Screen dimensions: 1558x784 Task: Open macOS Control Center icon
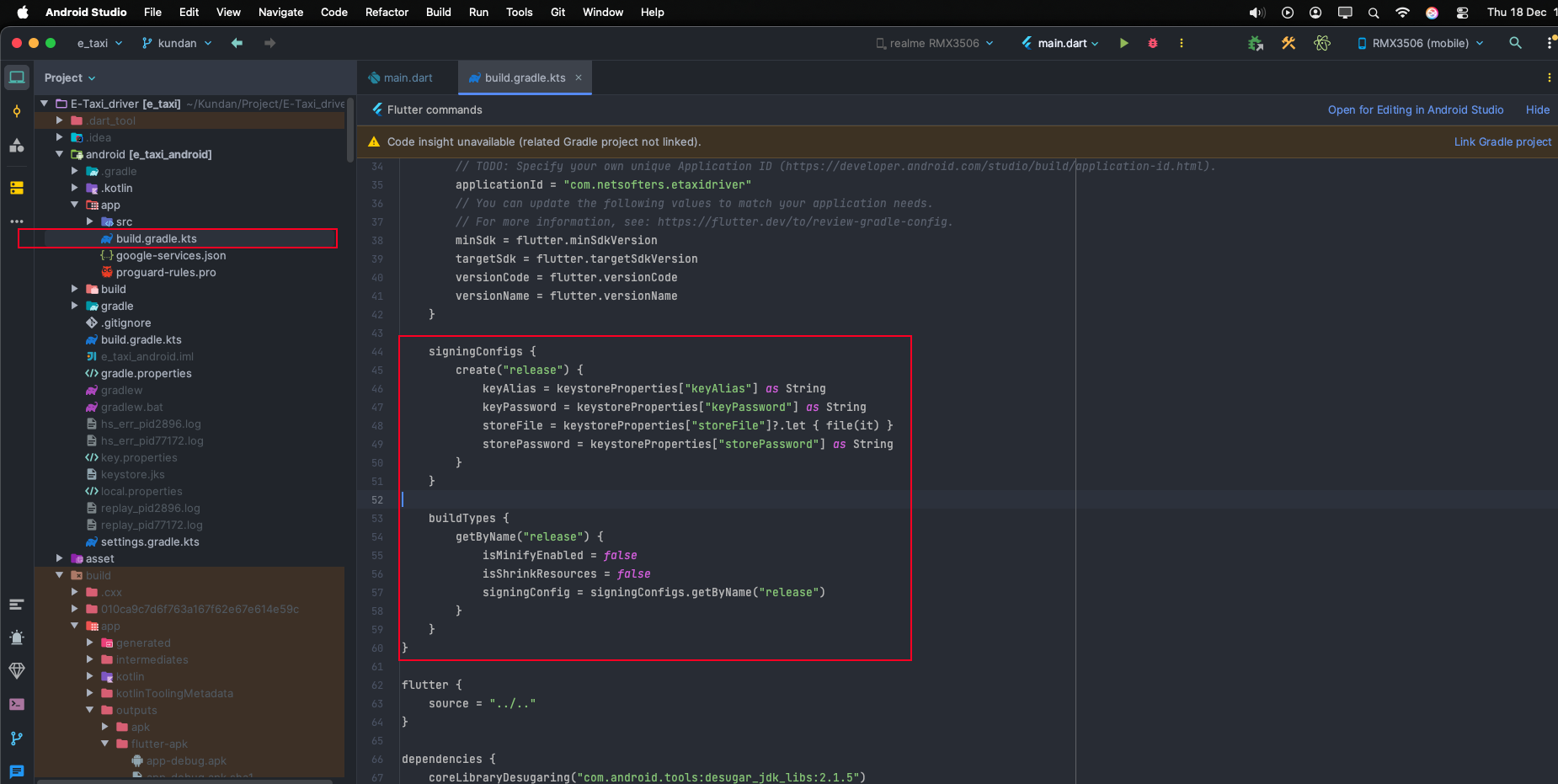pyautogui.click(x=1462, y=12)
